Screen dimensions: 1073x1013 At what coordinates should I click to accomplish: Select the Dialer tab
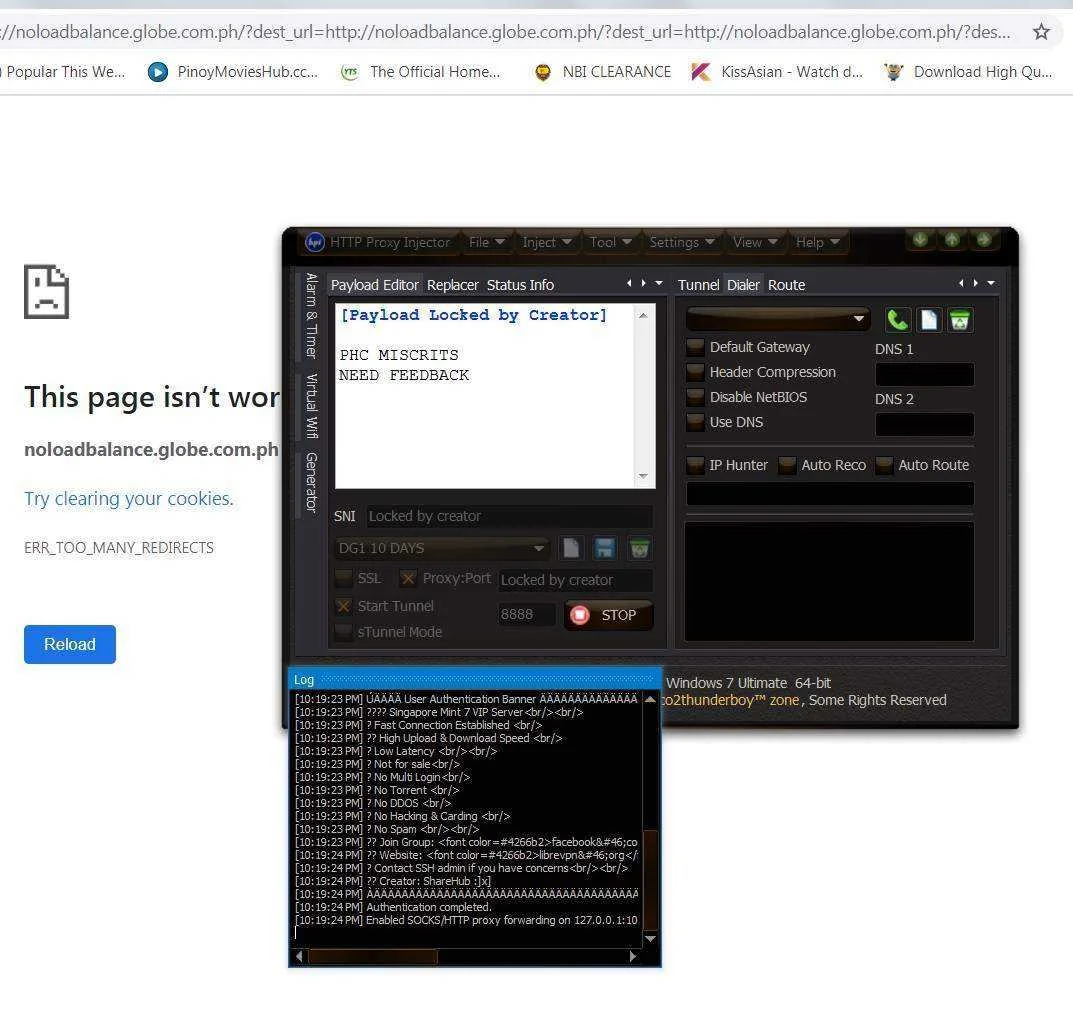(x=743, y=285)
